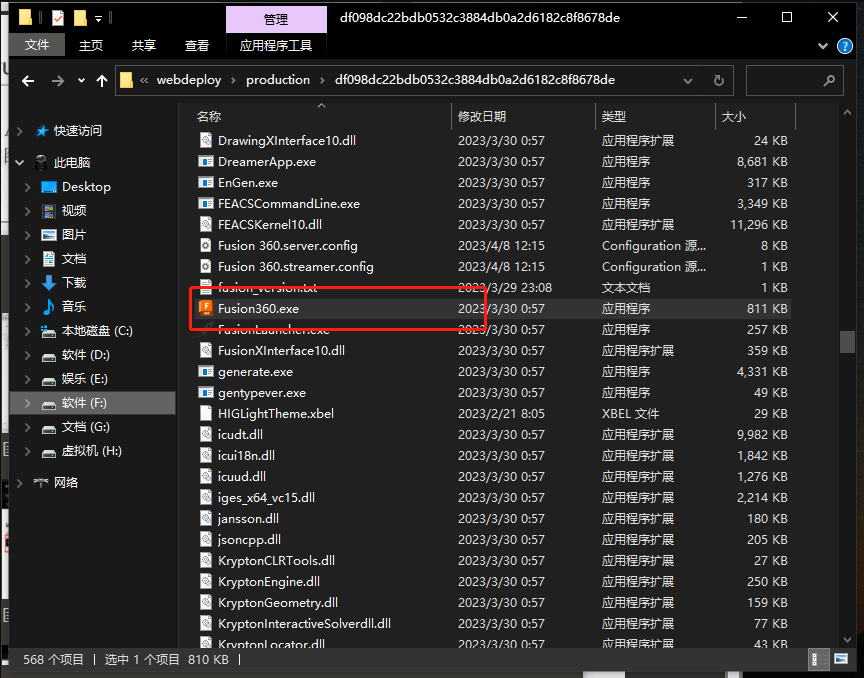
Task: Switch to the 查看 view ribbon tab
Action: [x=197, y=46]
